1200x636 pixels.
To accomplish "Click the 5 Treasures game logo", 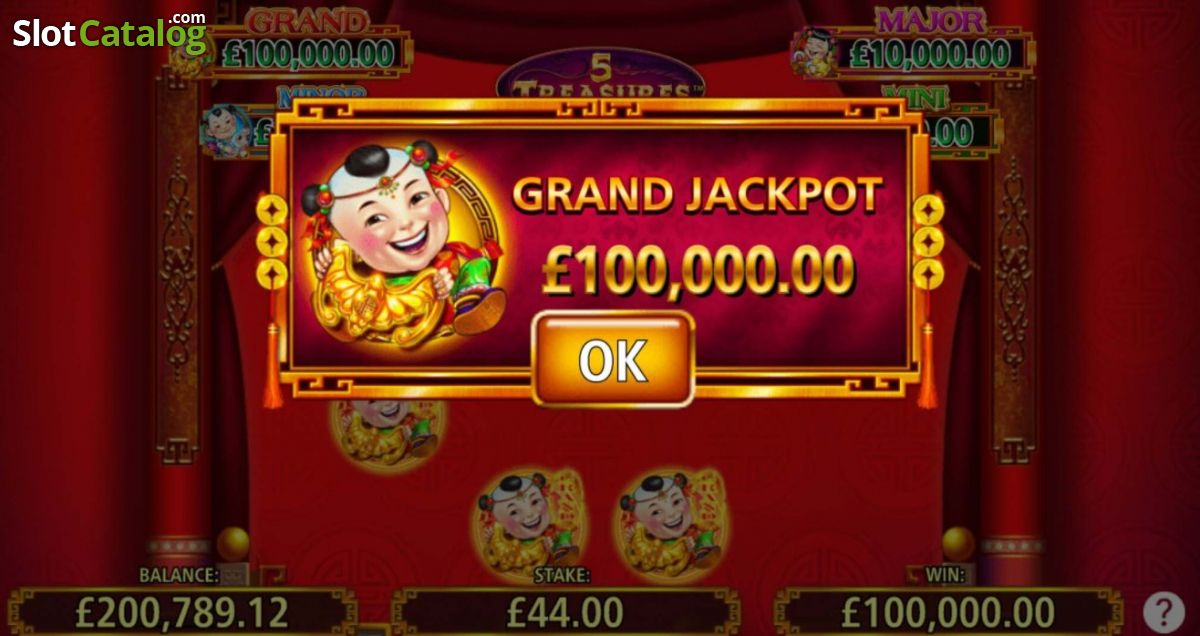I will click(x=600, y=77).
